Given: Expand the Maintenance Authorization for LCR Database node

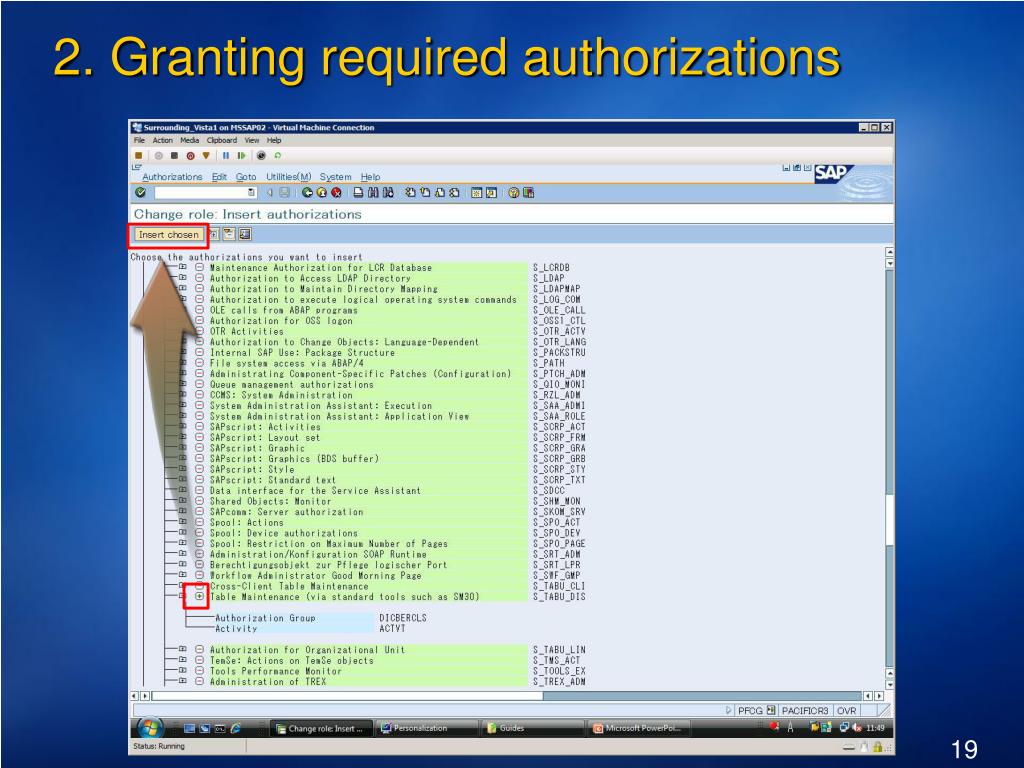Looking at the screenshot, I should (x=182, y=267).
